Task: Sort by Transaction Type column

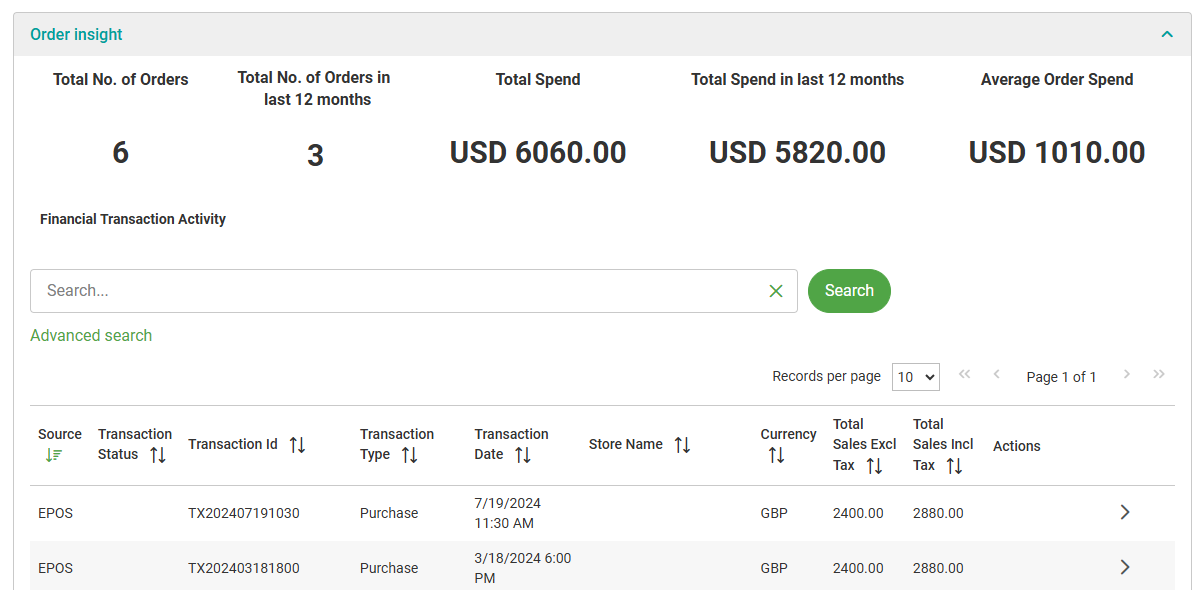Action: pos(409,455)
